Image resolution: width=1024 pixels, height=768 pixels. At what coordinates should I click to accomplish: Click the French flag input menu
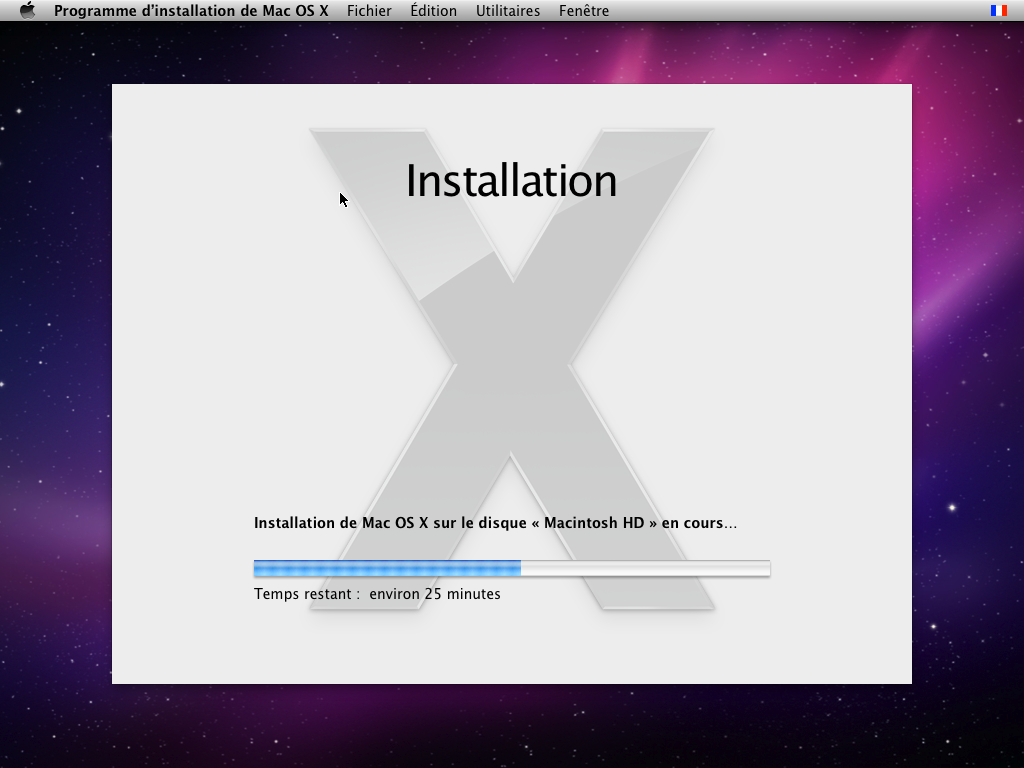click(999, 10)
